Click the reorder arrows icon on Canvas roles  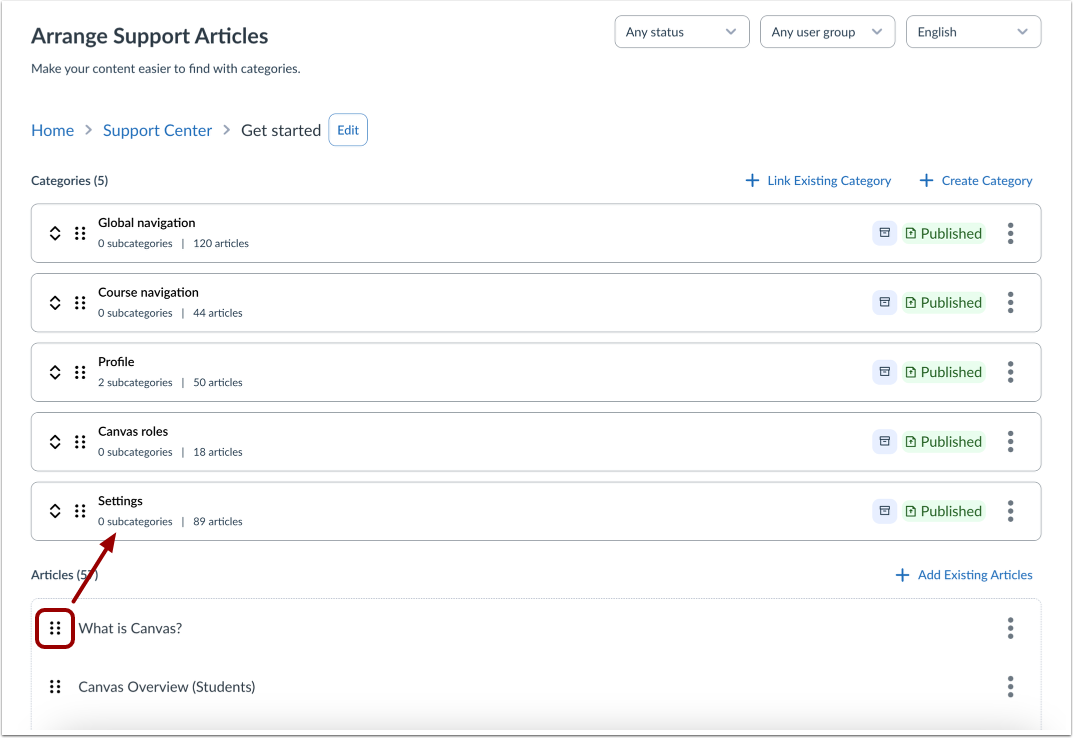[x=55, y=441]
